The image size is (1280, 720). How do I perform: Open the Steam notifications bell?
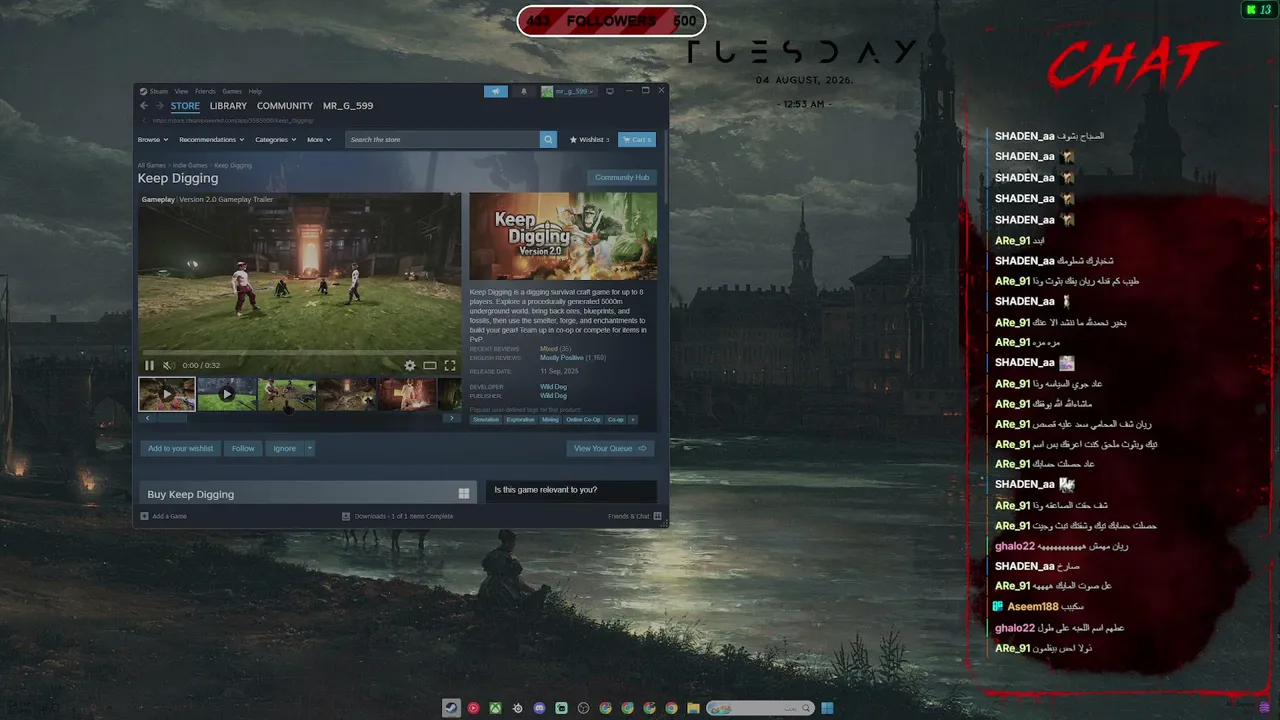[x=523, y=91]
